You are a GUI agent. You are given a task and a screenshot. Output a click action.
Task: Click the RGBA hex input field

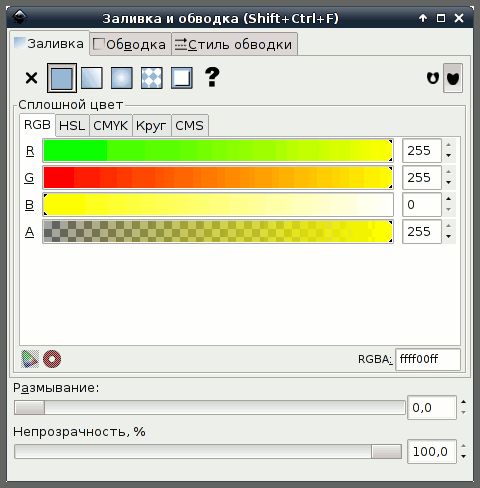pos(428,359)
